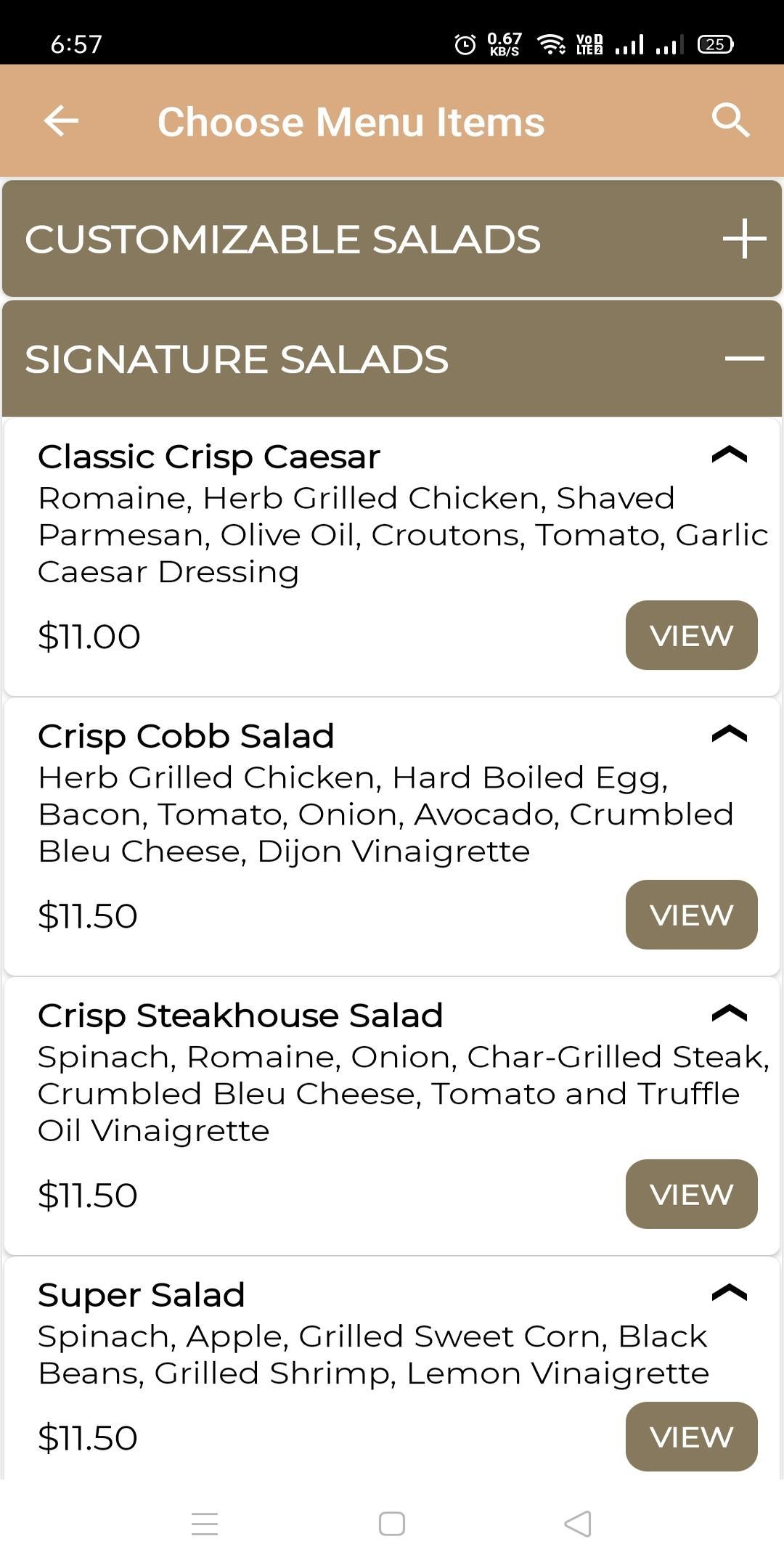Screen dimensions: 784x1568
Task: Collapse Signature Salads with minus icon
Action: pos(744,359)
